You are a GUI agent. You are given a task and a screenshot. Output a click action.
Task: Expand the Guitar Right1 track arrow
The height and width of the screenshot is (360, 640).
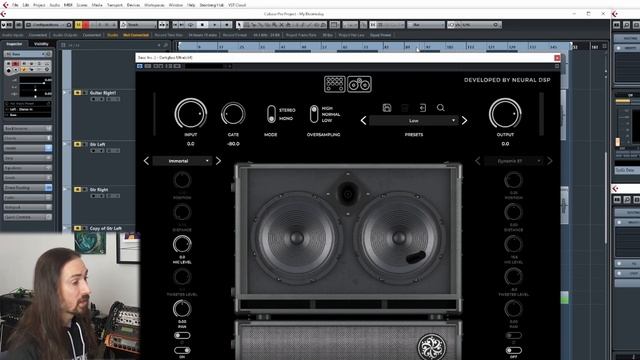[64, 93]
